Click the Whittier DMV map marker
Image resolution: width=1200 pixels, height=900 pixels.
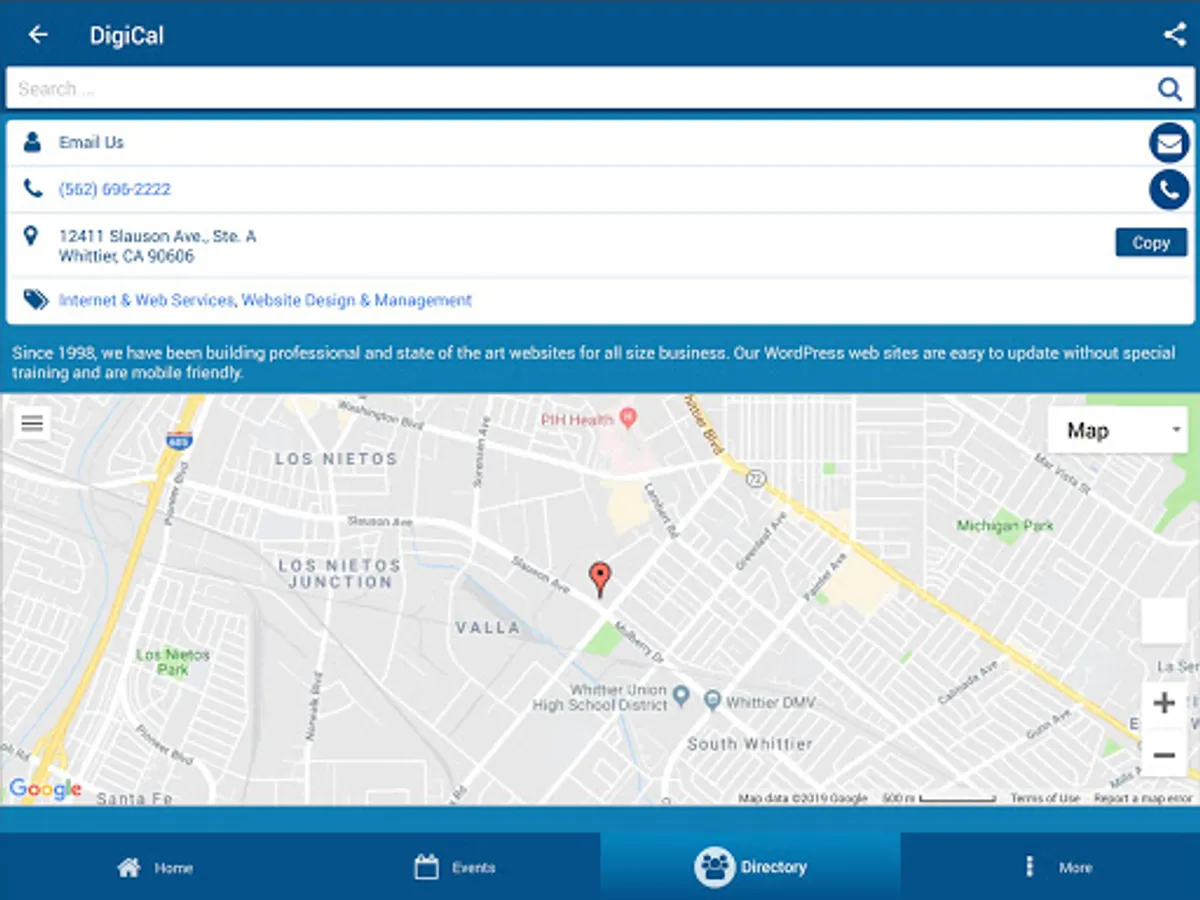tap(712, 700)
